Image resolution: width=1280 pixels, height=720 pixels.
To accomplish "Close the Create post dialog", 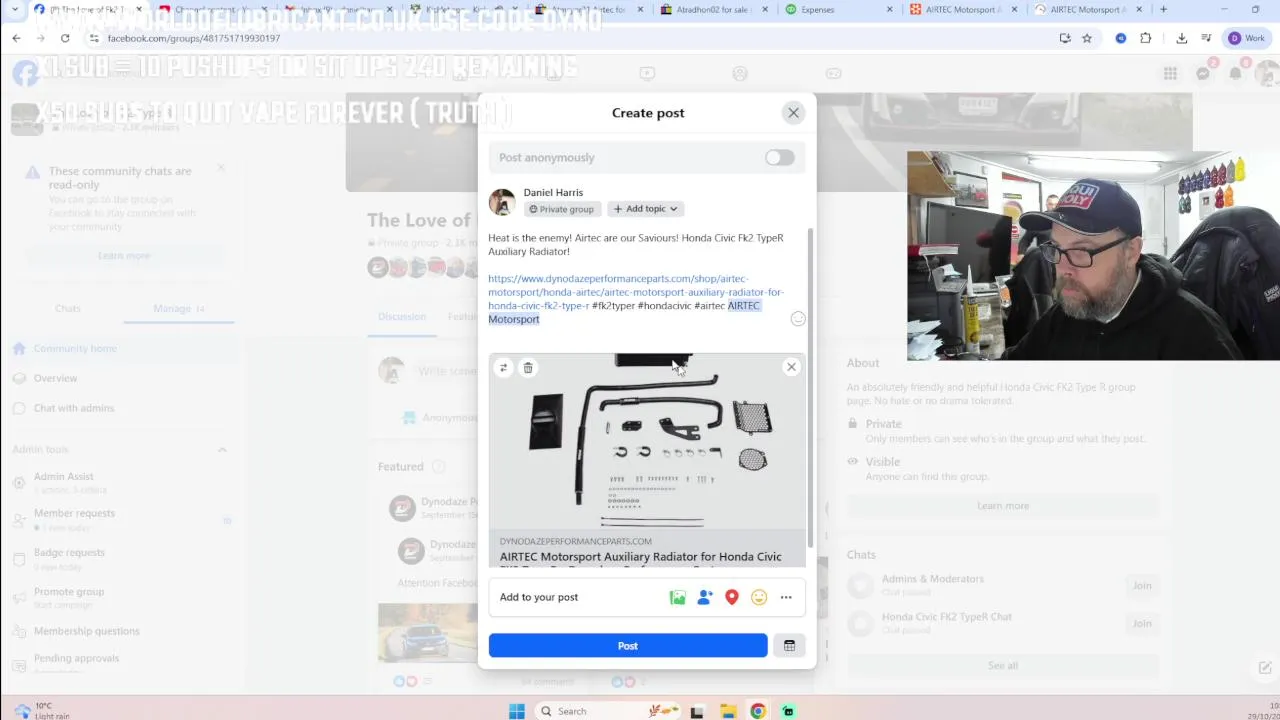I will [x=793, y=113].
